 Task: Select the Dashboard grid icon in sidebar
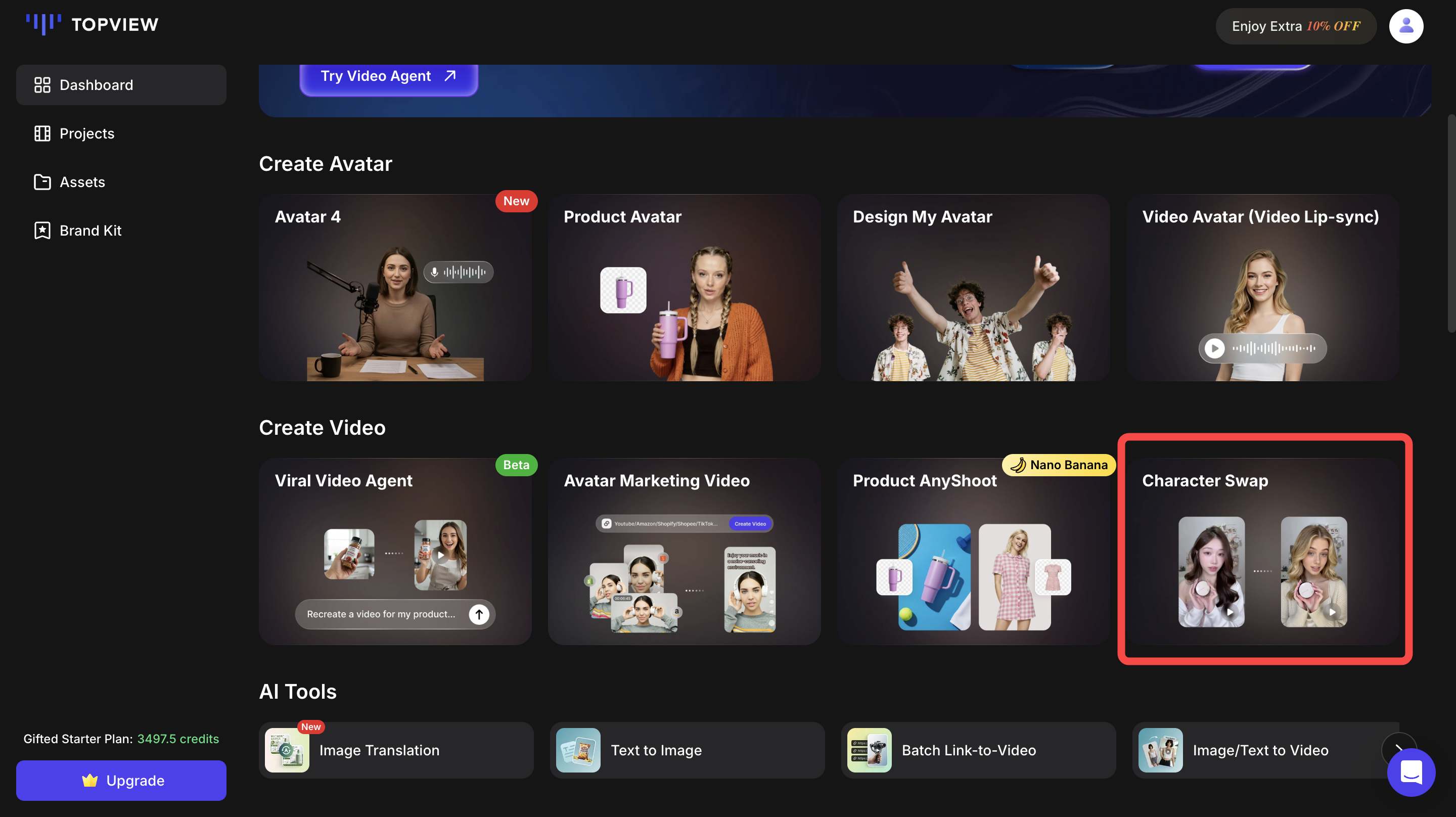click(42, 84)
